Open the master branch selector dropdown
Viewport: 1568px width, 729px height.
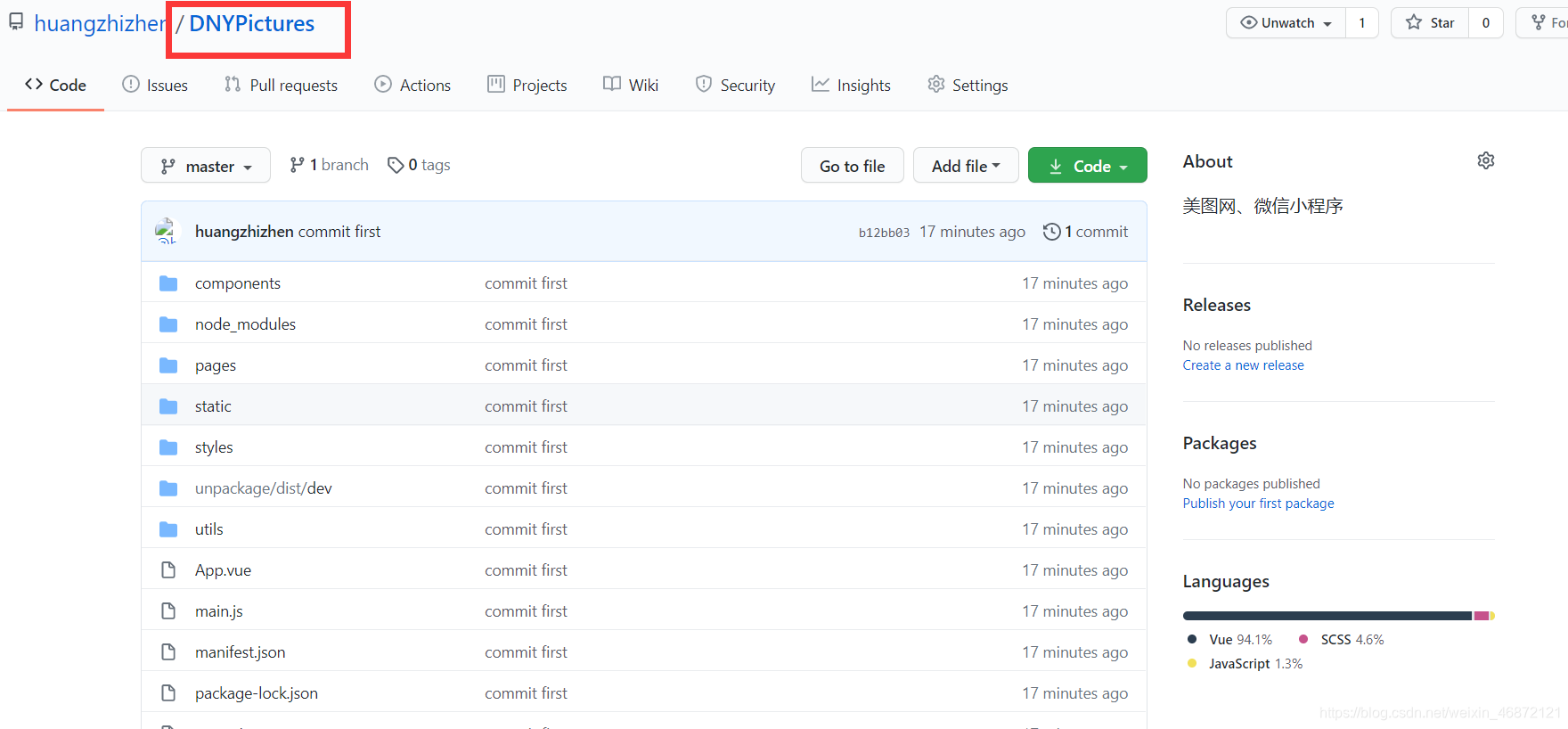click(206, 166)
